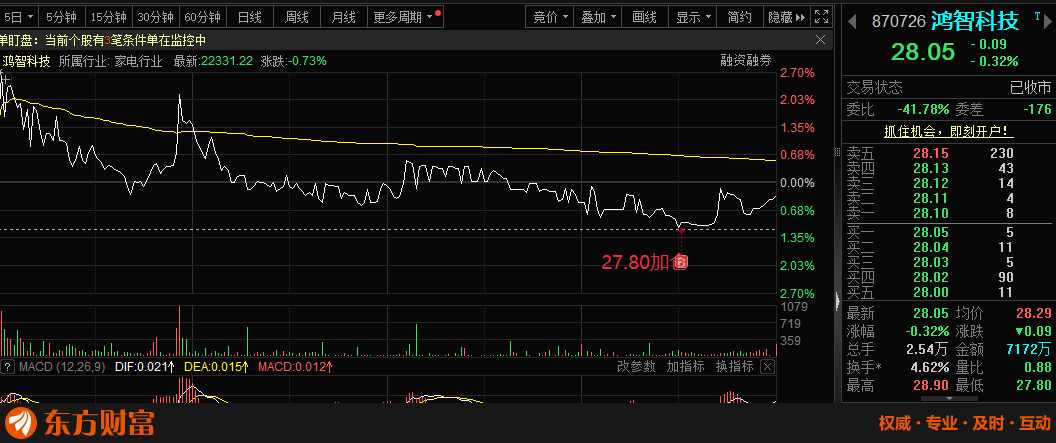Show the 周线 weekly chart
1056x443 pixels.
297,18
